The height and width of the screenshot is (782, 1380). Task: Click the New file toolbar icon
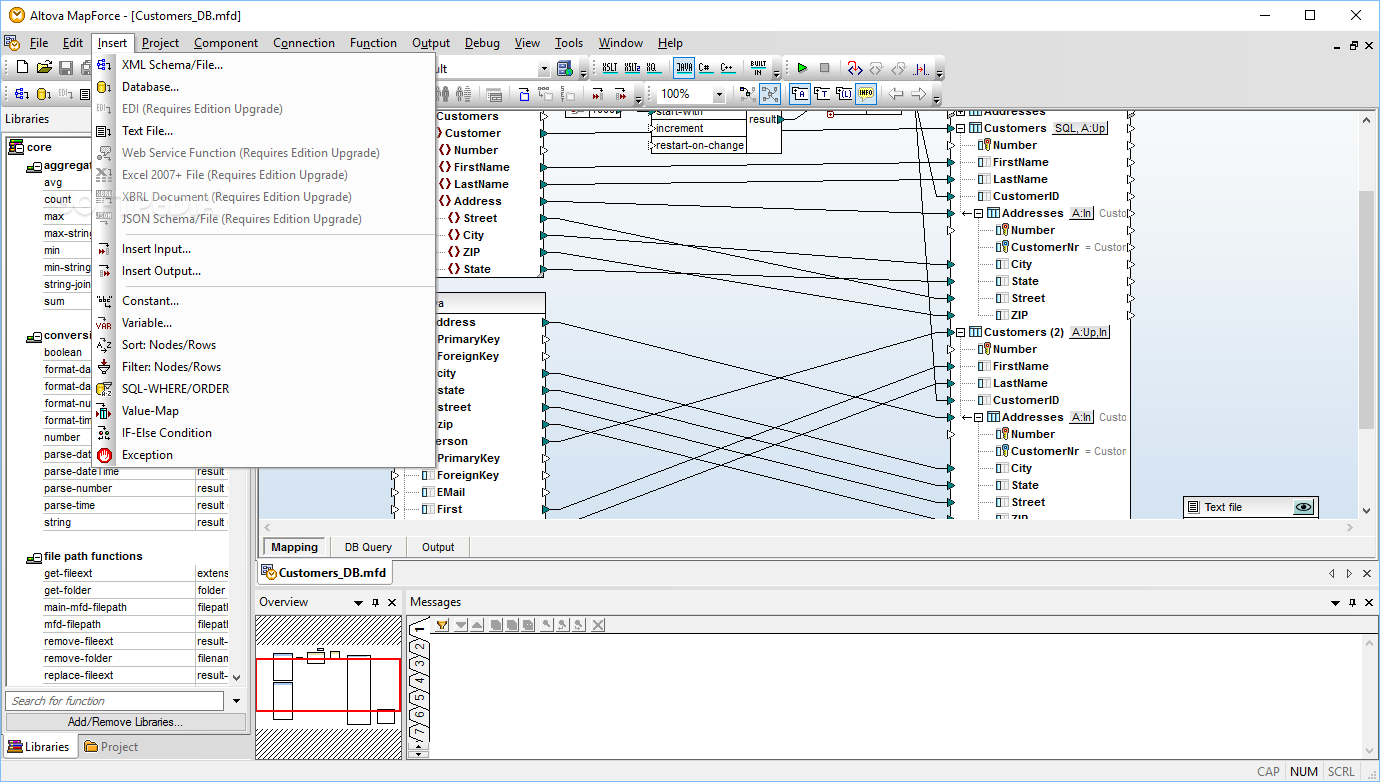[22, 67]
